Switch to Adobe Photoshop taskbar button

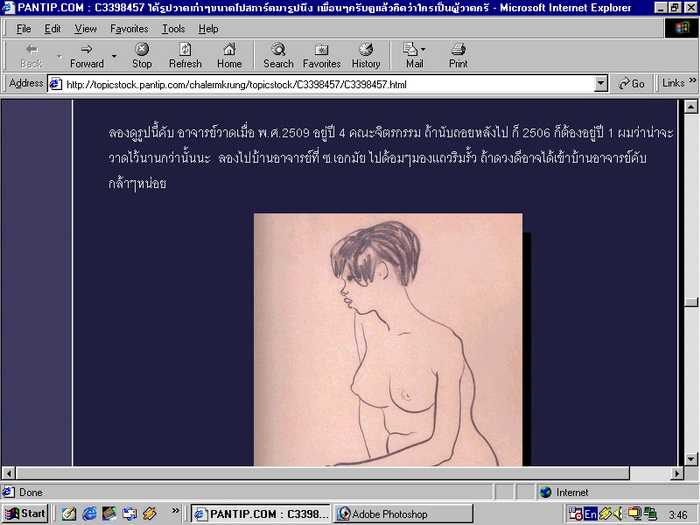click(x=404, y=514)
